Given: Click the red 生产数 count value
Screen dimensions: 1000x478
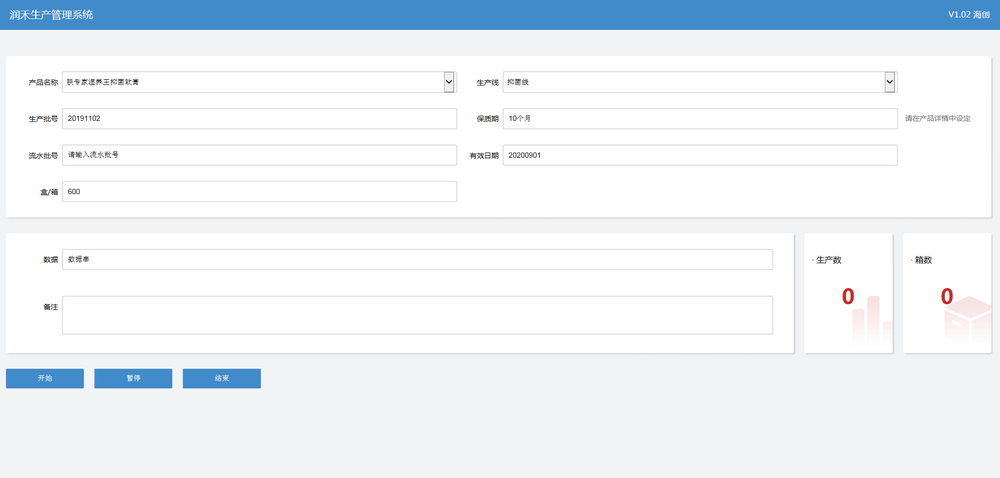Looking at the screenshot, I should click(x=848, y=296).
